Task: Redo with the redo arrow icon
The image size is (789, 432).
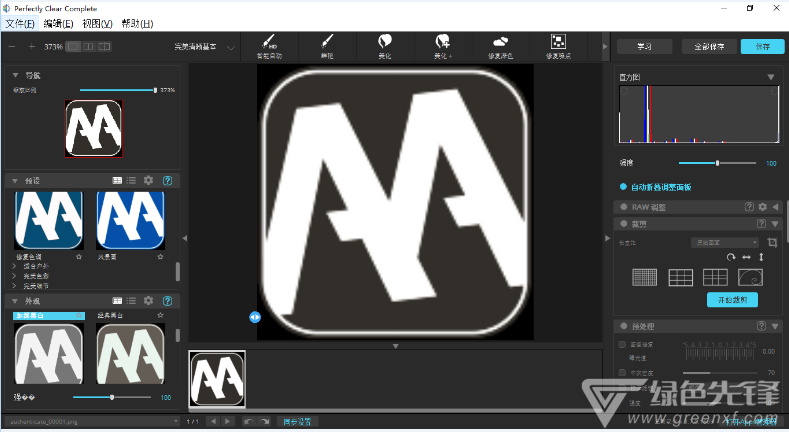Action: click(x=265, y=421)
